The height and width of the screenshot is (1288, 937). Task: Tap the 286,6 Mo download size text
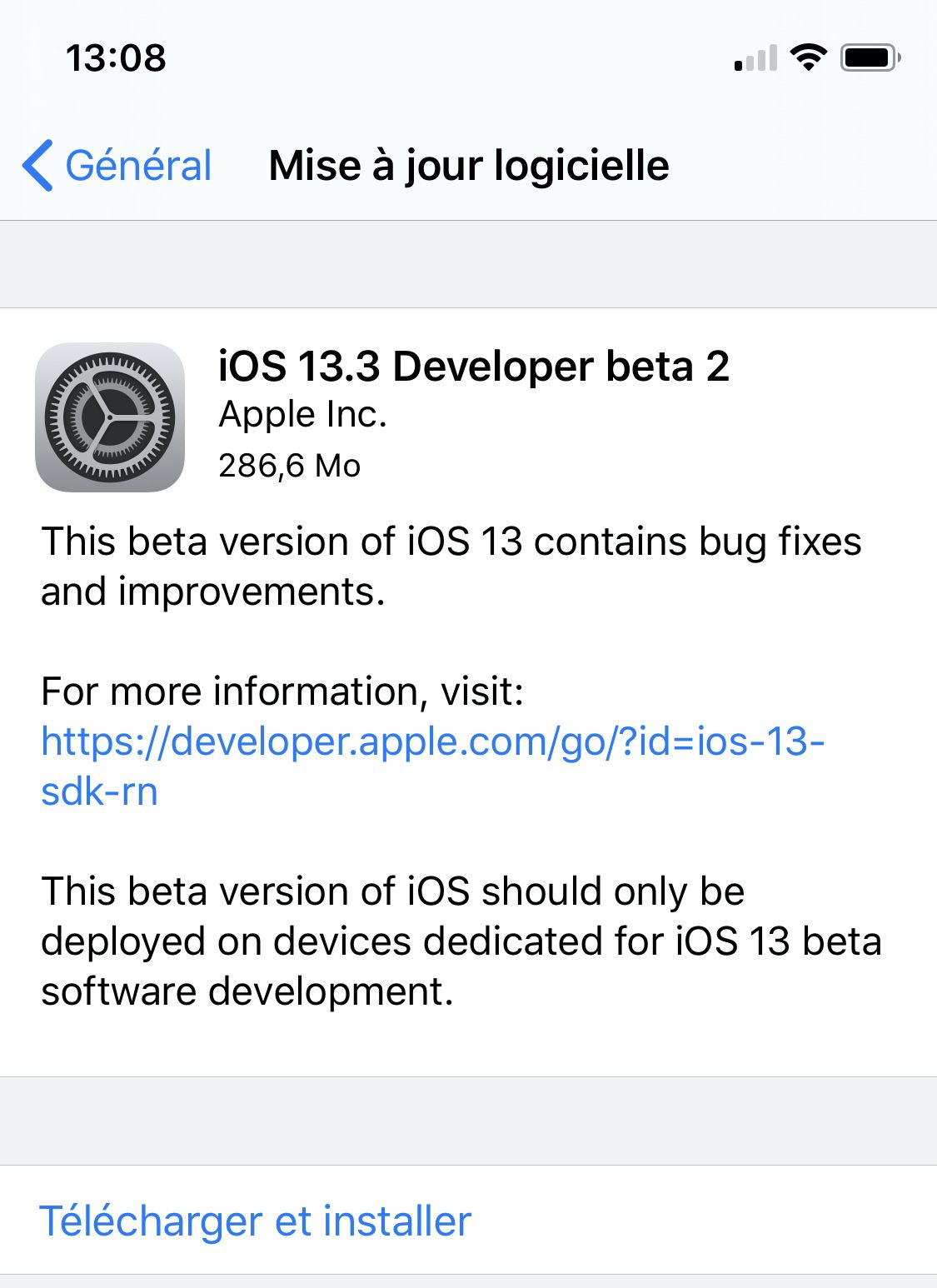[x=288, y=465]
